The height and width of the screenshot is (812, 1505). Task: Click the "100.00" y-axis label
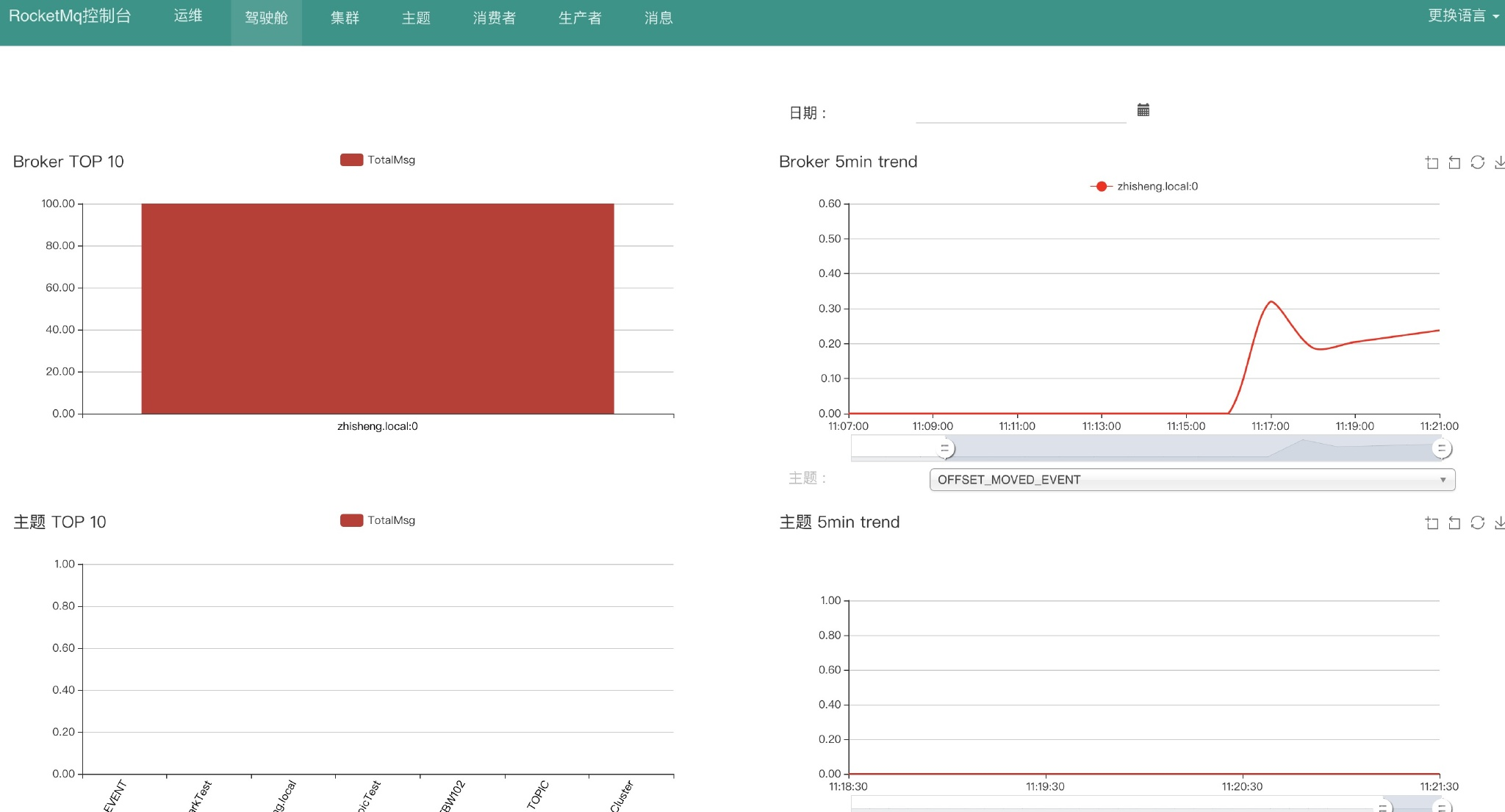(58, 204)
